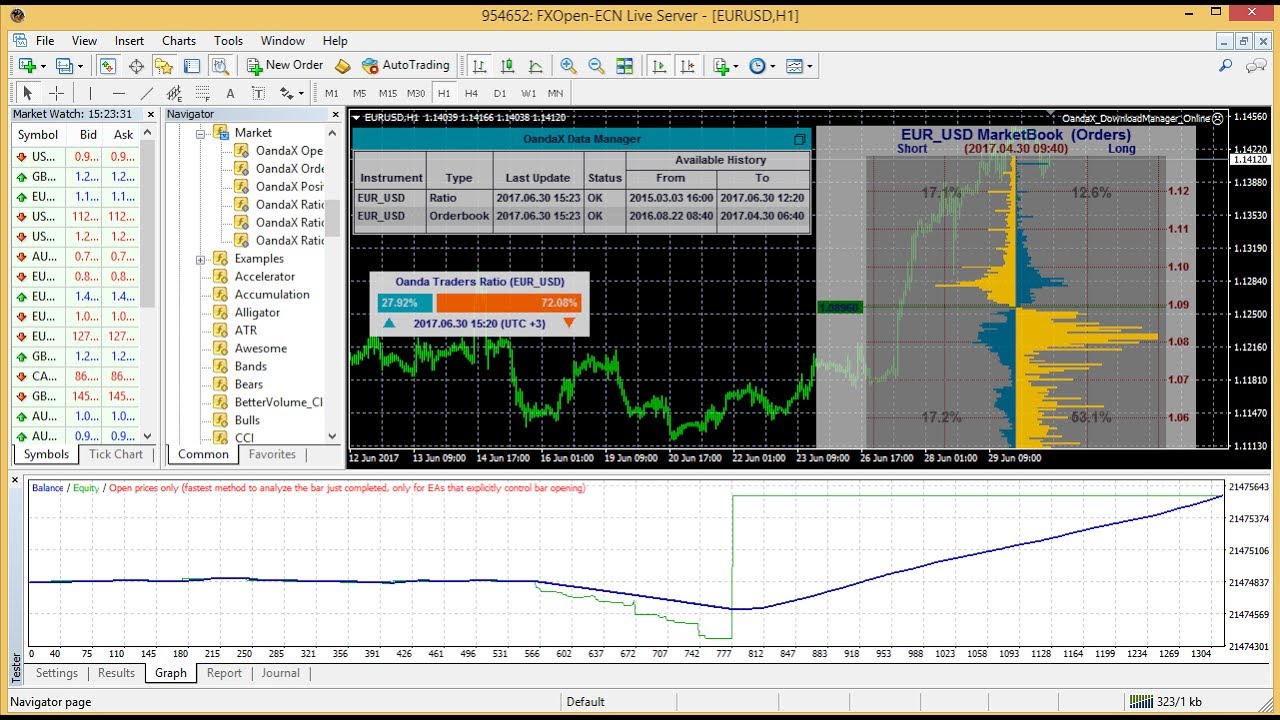Toggle the Market Watch panel icon
This screenshot has height=720, width=1280.
108,66
